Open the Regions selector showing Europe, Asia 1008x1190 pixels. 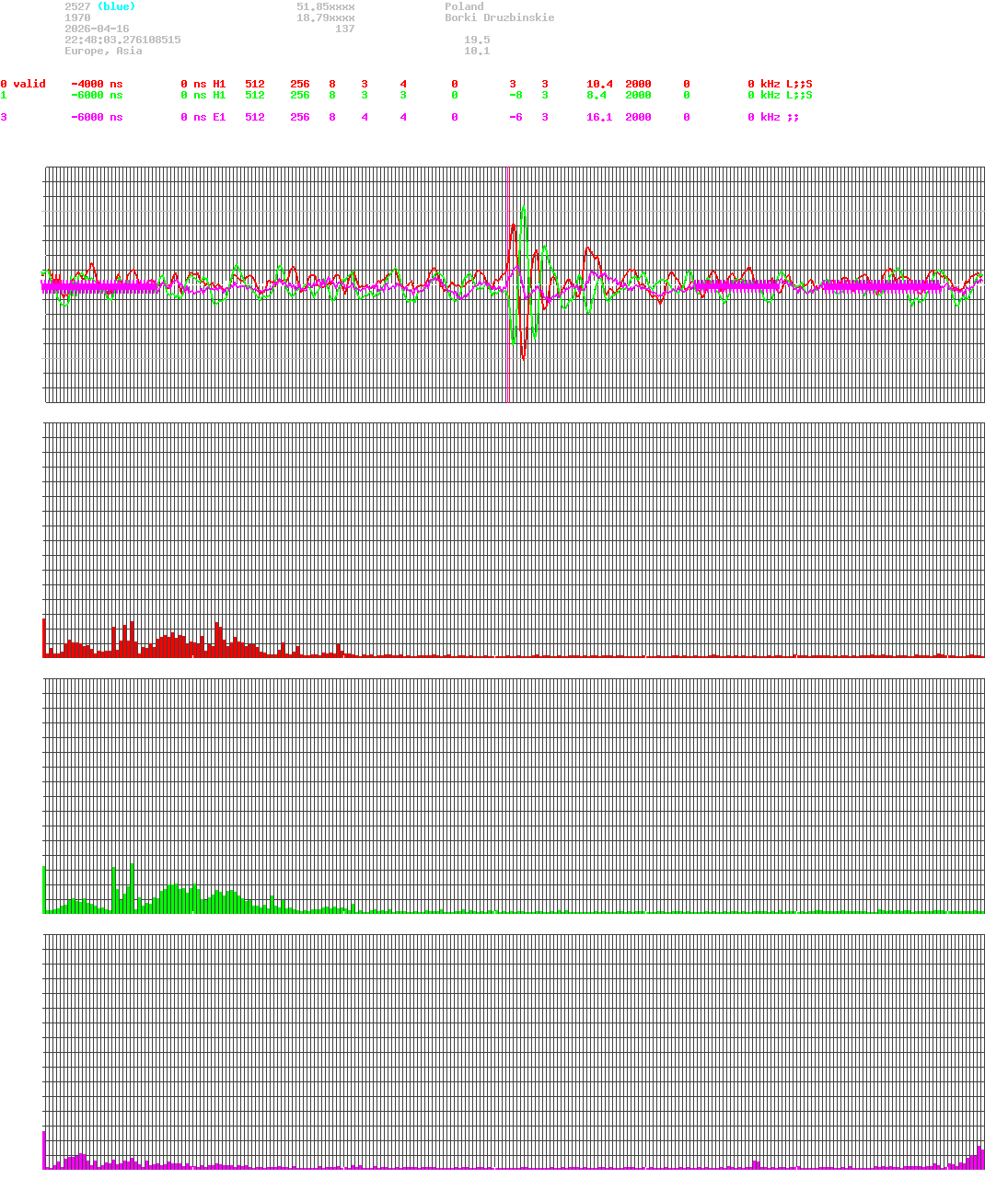point(101,51)
